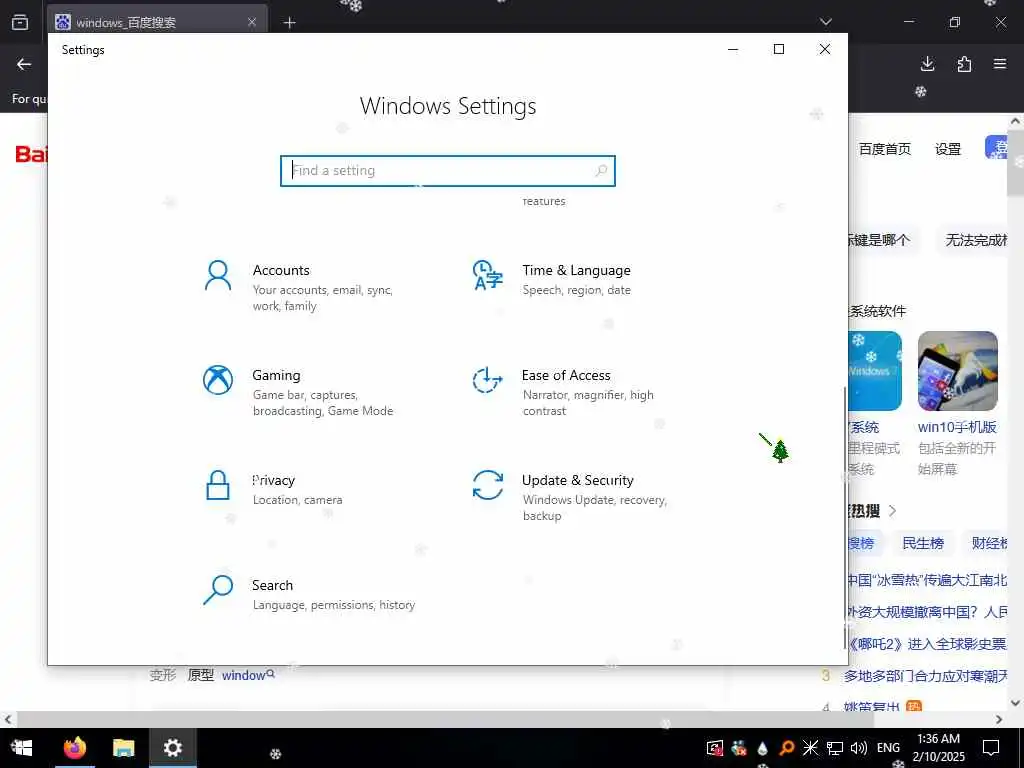Open the Privacy padlock icon
Image resolution: width=1024 pixels, height=768 pixels.
click(217, 485)
